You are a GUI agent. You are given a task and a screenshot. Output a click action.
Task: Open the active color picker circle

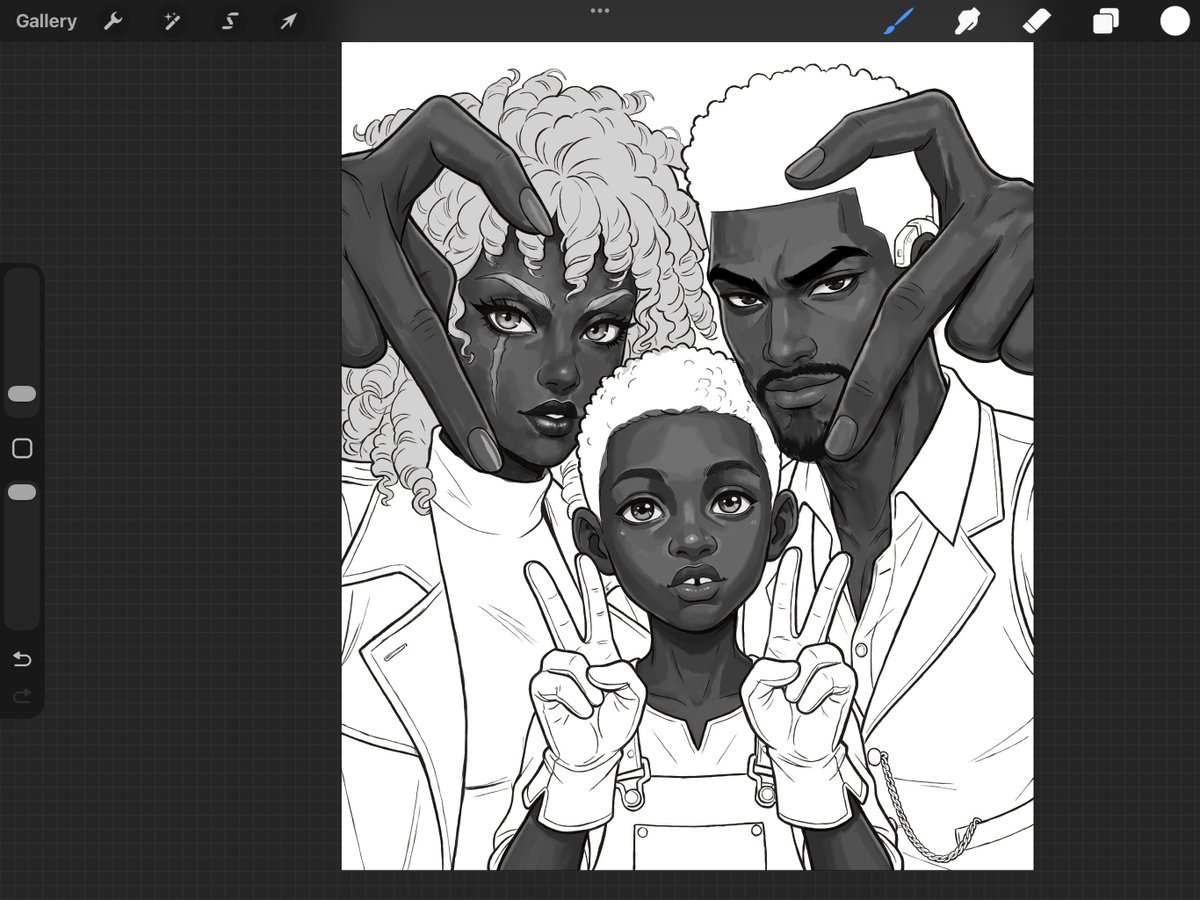[x=1175, y=21]
